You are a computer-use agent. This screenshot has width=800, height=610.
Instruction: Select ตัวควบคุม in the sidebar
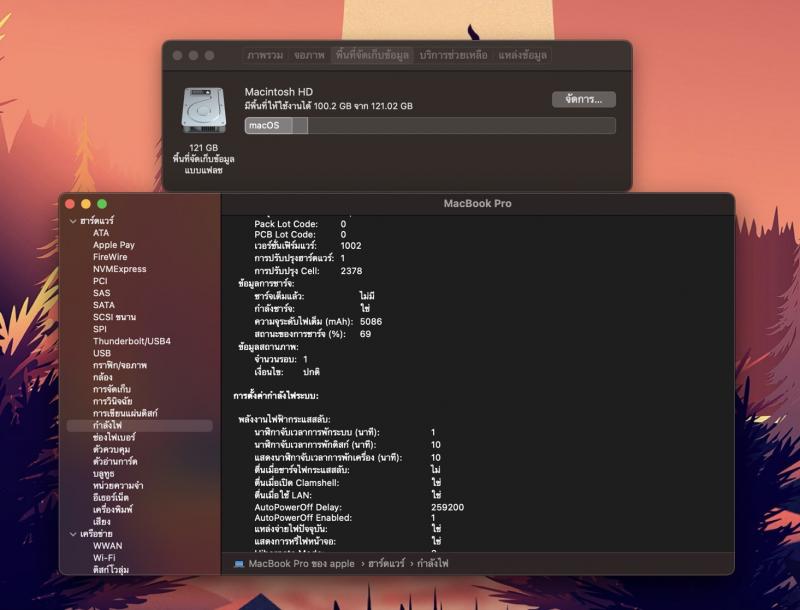(x=111, y=449)
